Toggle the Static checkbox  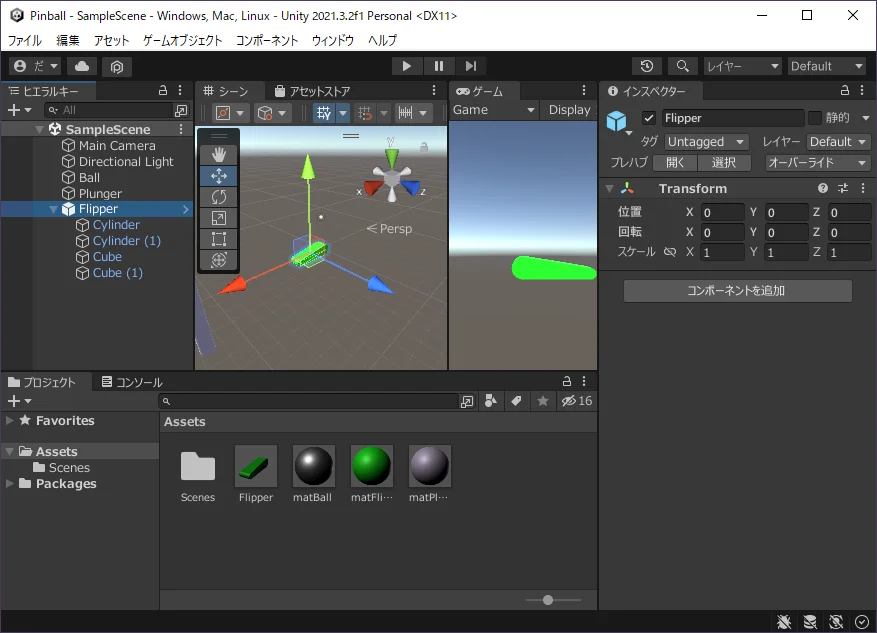[815, 118]
